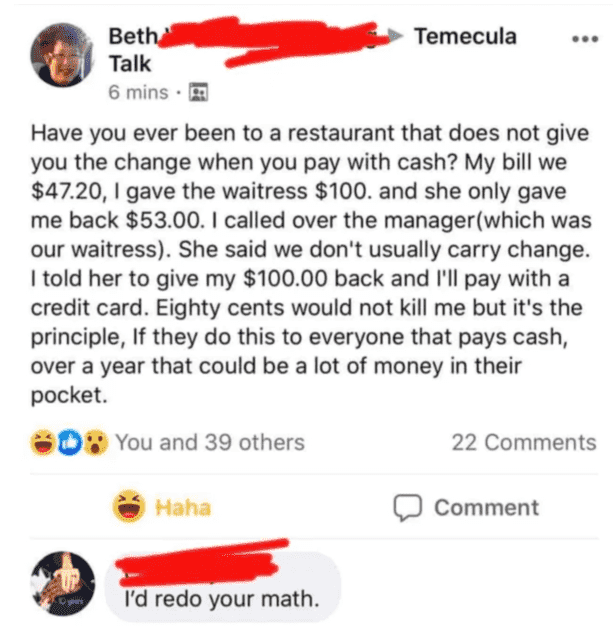Screen dimensions: 615x634
Task: Open the post's three-dot options menu
Action: 585,39
